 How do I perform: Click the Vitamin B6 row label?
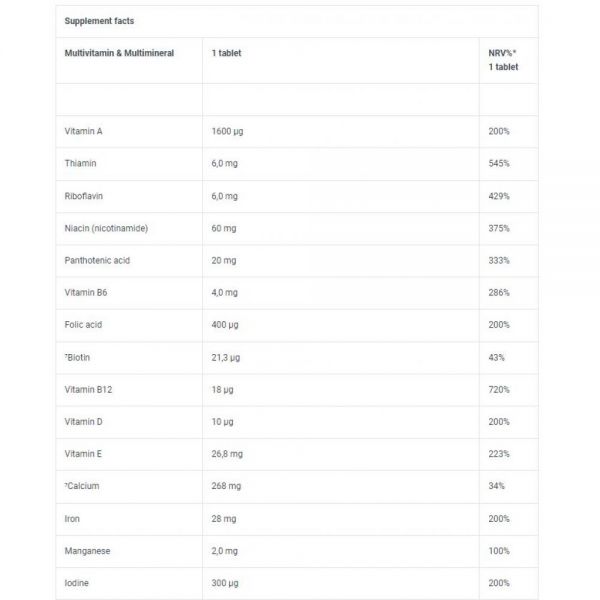[x=86, y=292]
